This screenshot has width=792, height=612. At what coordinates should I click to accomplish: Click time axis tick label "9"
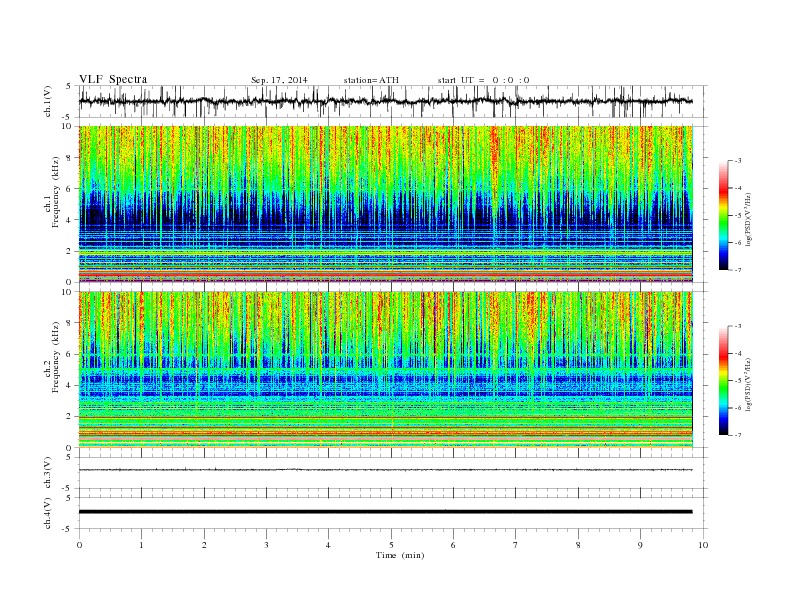[x=640, y=545]
